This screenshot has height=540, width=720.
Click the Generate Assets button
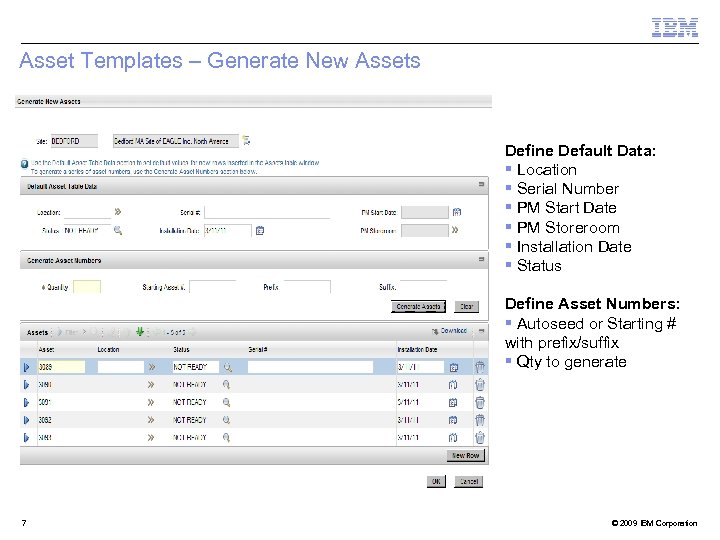tap(418, 306)
